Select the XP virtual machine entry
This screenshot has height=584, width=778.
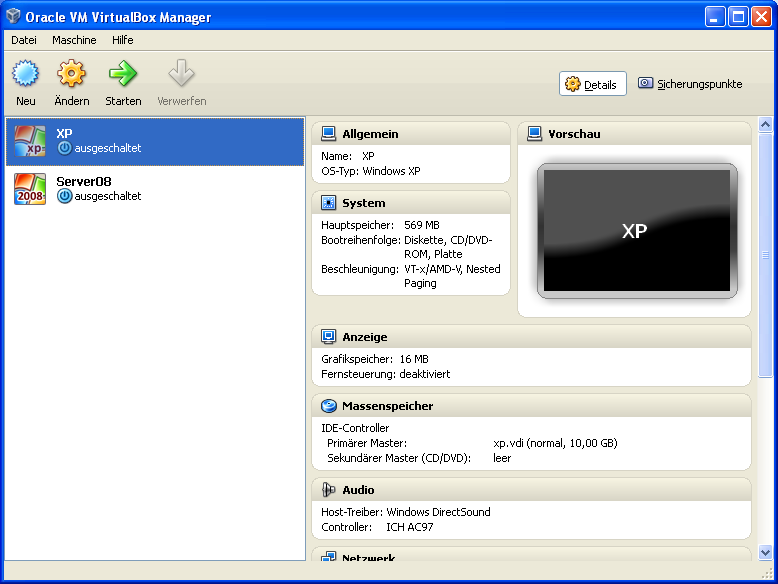tap(155, 141)
